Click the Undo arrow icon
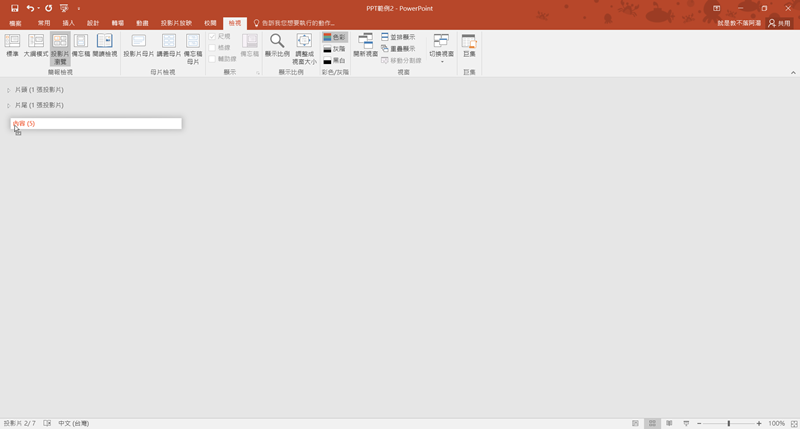Viewport: 800px width, 429px height. click(x=30, y=8)
